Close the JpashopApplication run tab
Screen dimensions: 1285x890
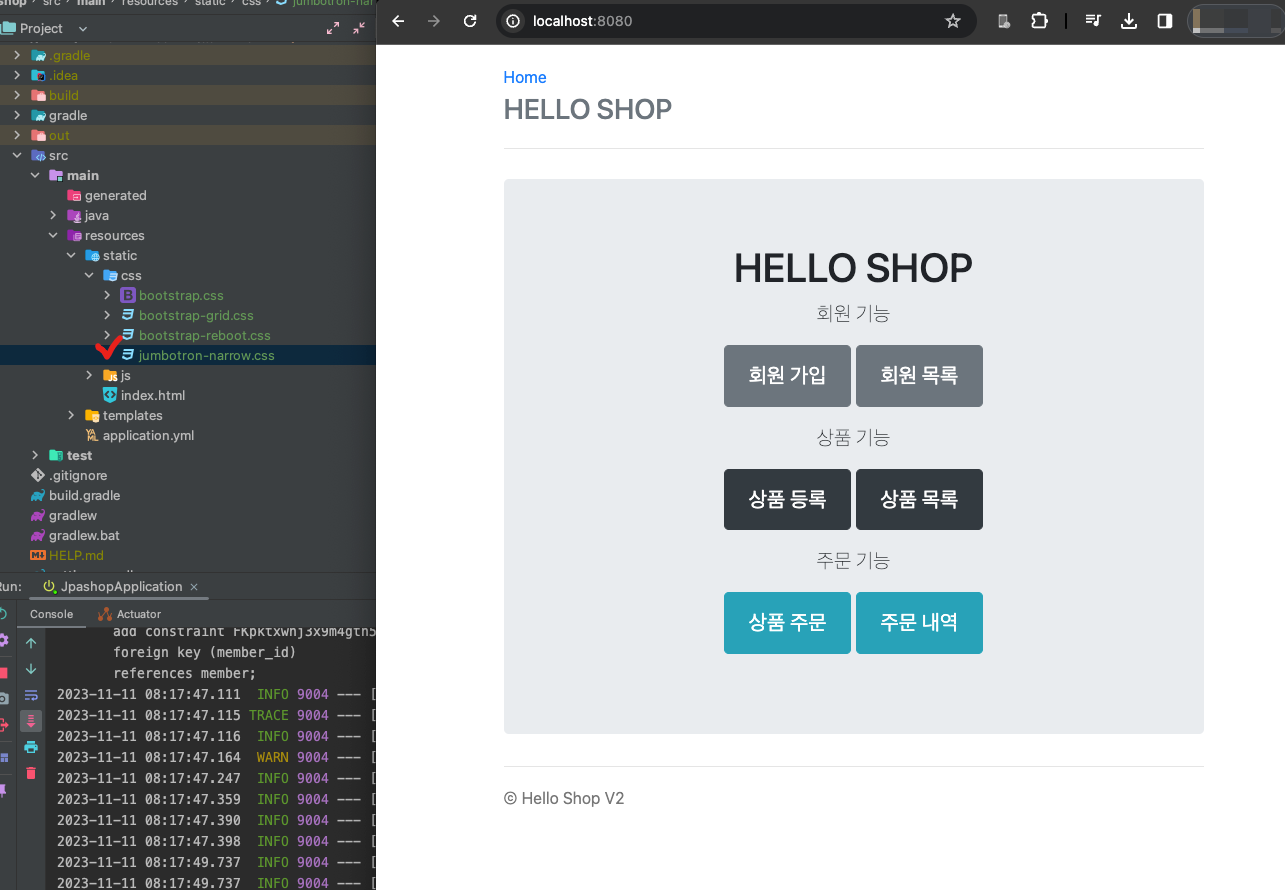click(194, 587)
